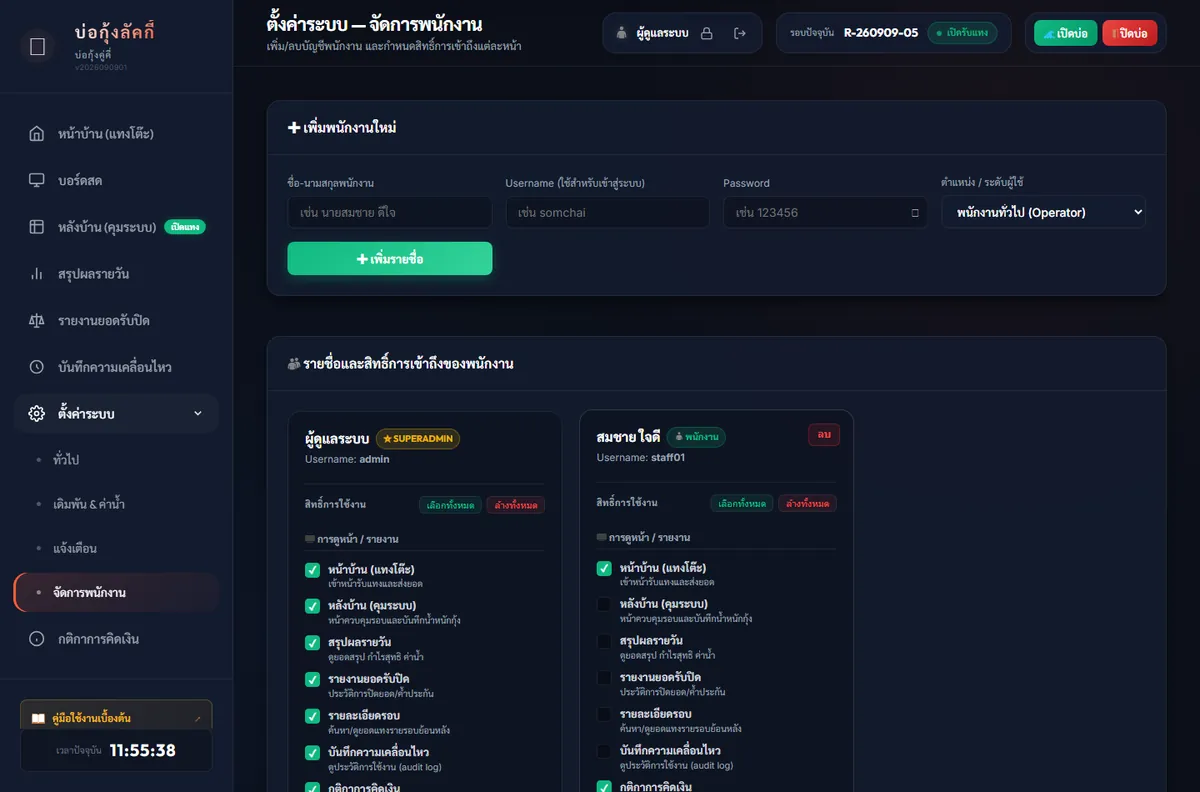The image size is (1200, 792).
Task: Open the ทั่วไป settings submenu
Action: [x=66, y=459]
